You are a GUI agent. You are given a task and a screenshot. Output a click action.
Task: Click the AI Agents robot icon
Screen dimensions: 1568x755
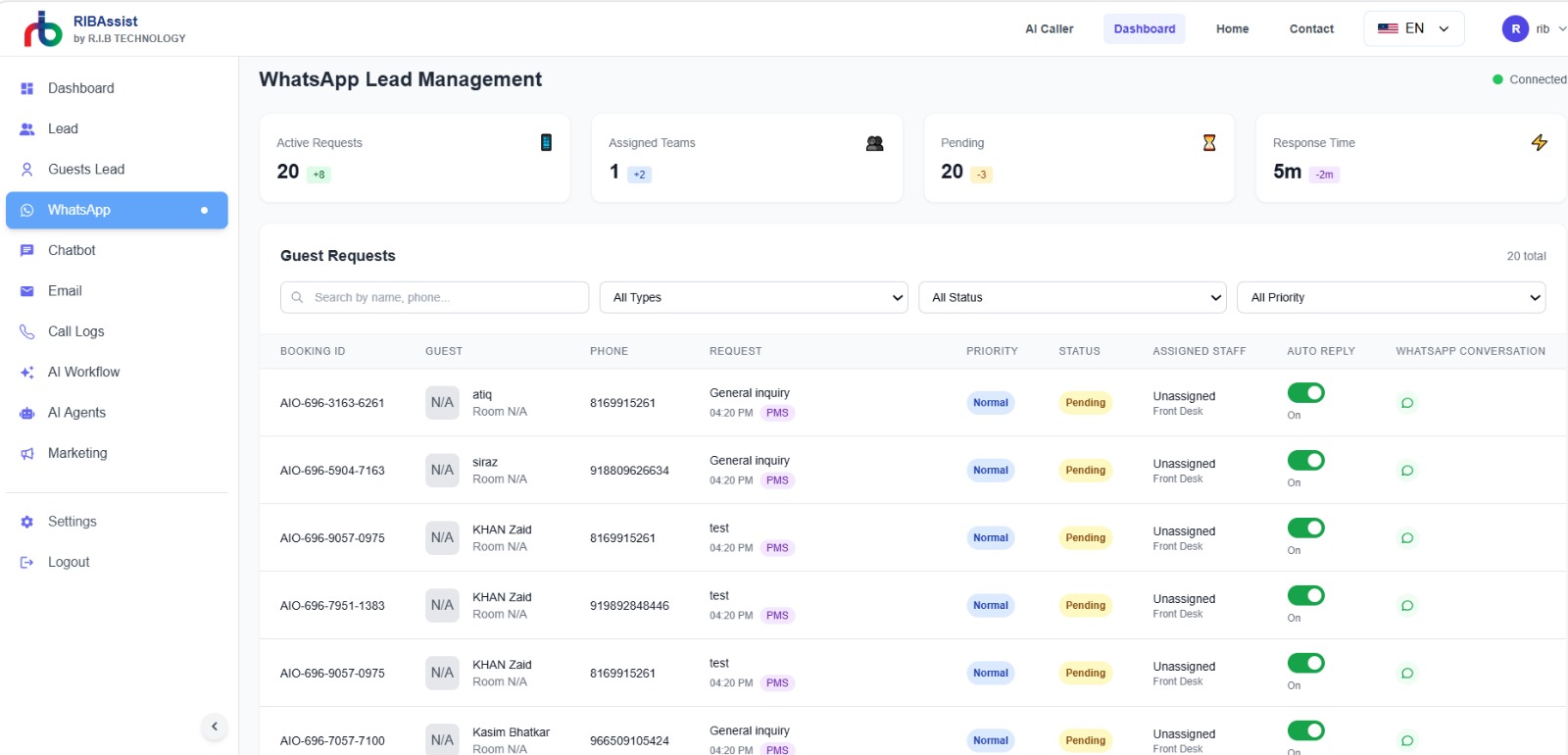27,413
